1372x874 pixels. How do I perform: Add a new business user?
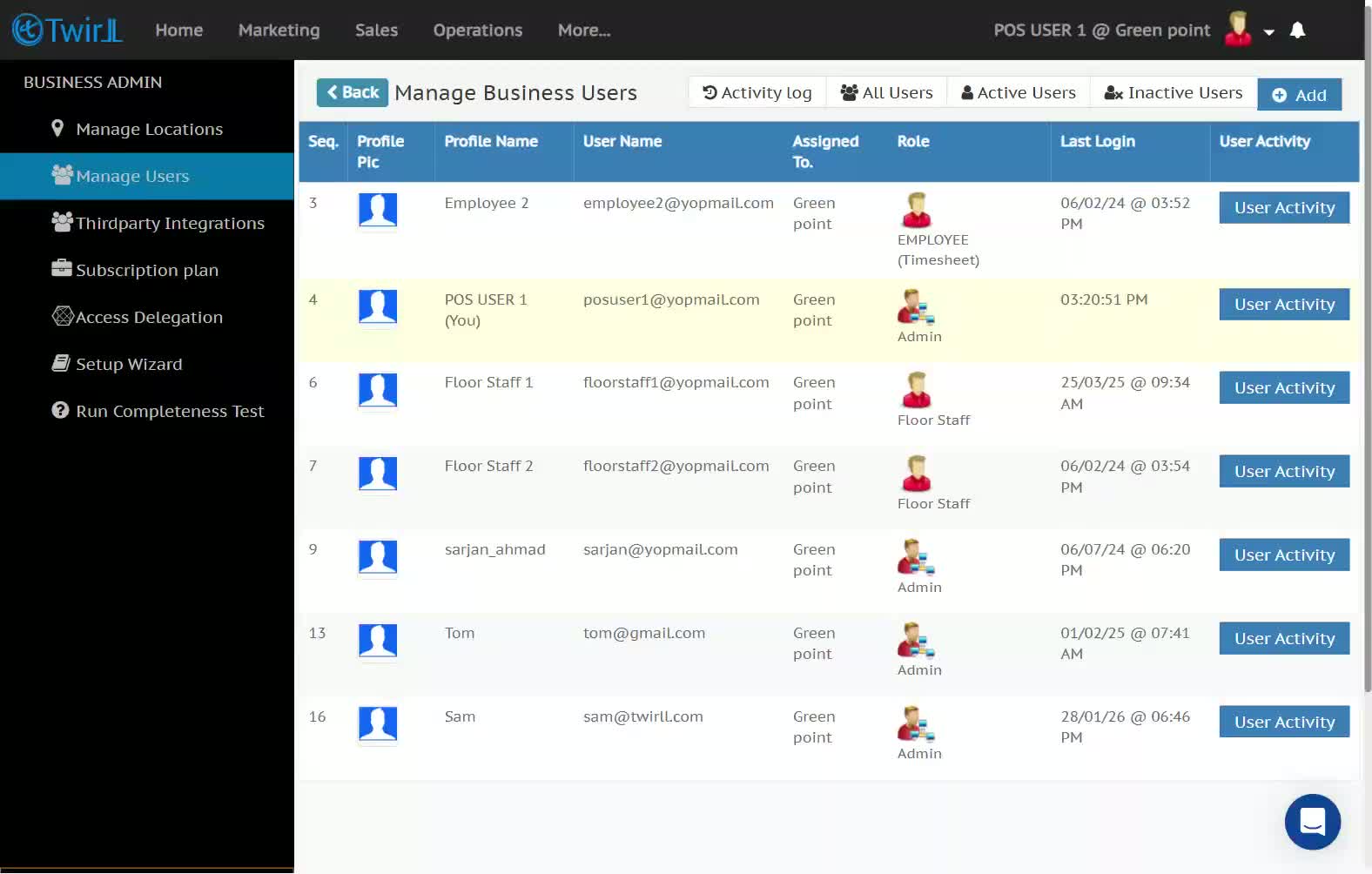click(x=1299, y=95)
